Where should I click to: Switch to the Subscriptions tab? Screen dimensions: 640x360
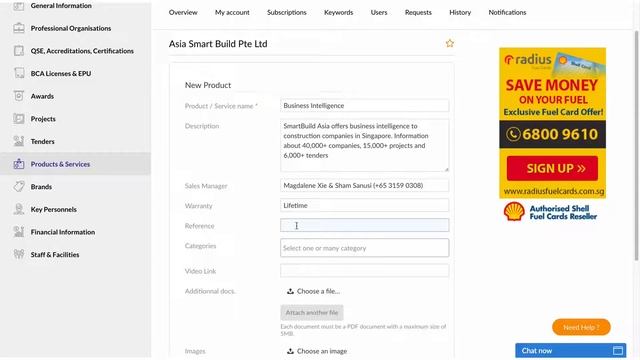pyautogui.click(x=287, y=12)
